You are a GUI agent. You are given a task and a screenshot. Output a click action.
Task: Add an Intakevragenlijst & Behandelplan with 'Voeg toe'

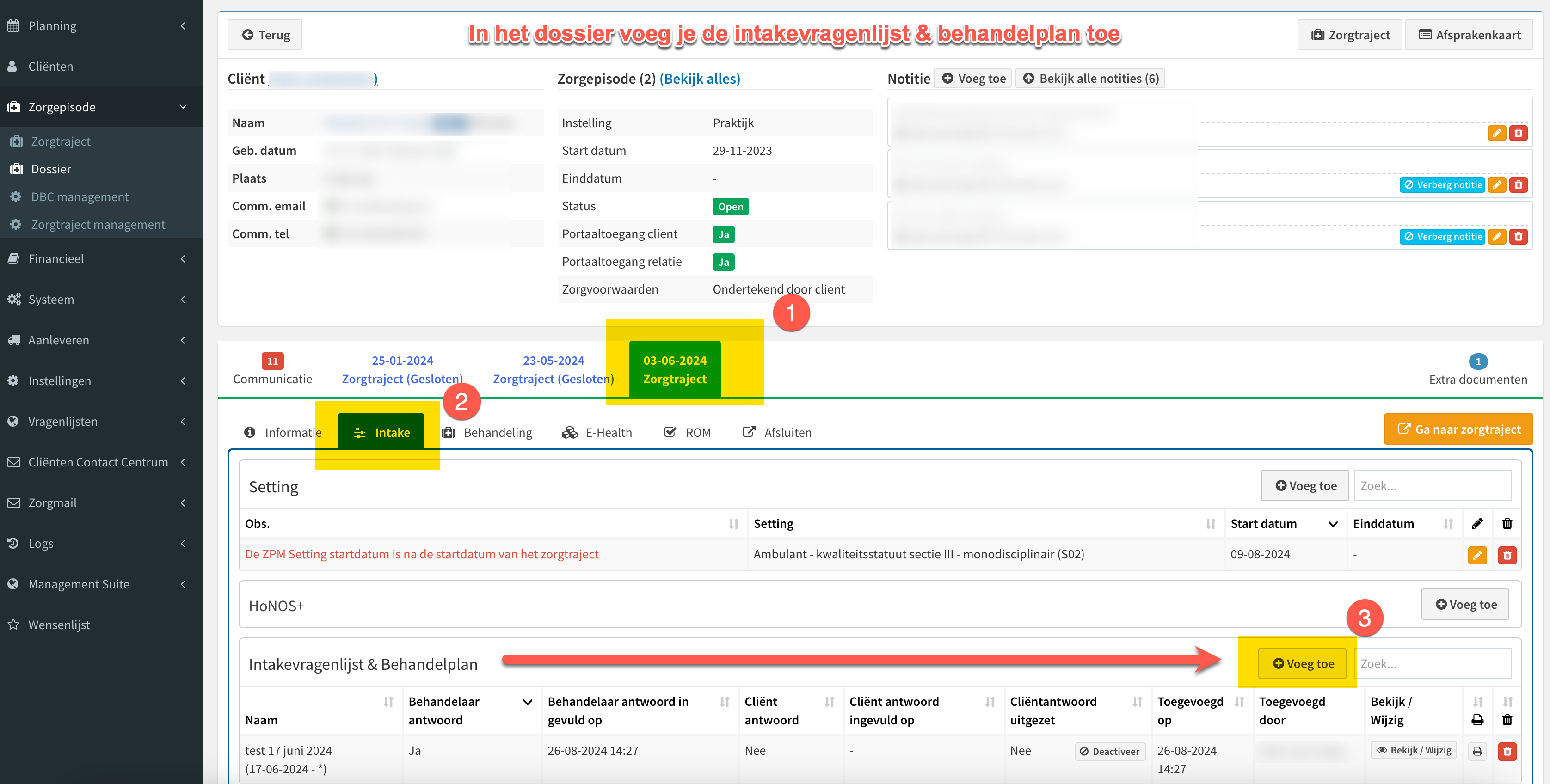tap(1302, 664)
